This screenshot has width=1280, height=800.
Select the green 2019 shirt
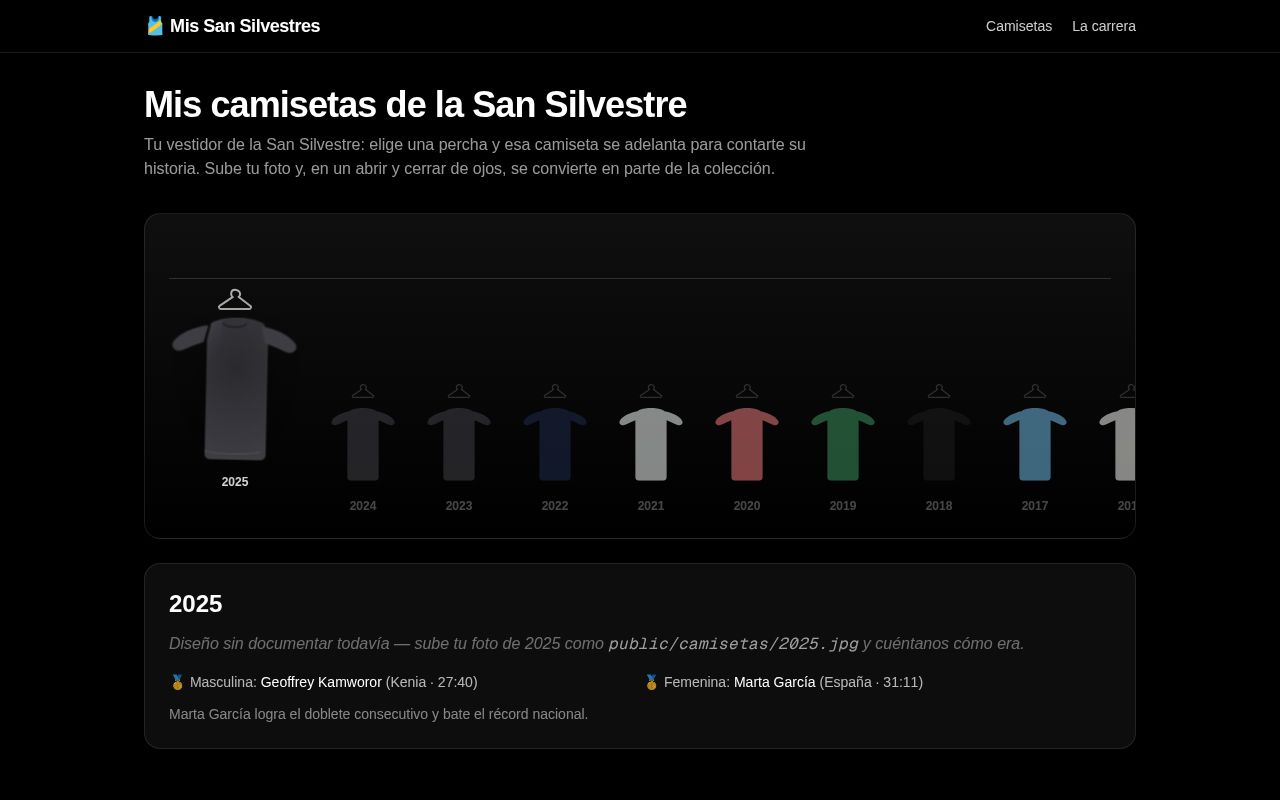(x=843, y=444)
